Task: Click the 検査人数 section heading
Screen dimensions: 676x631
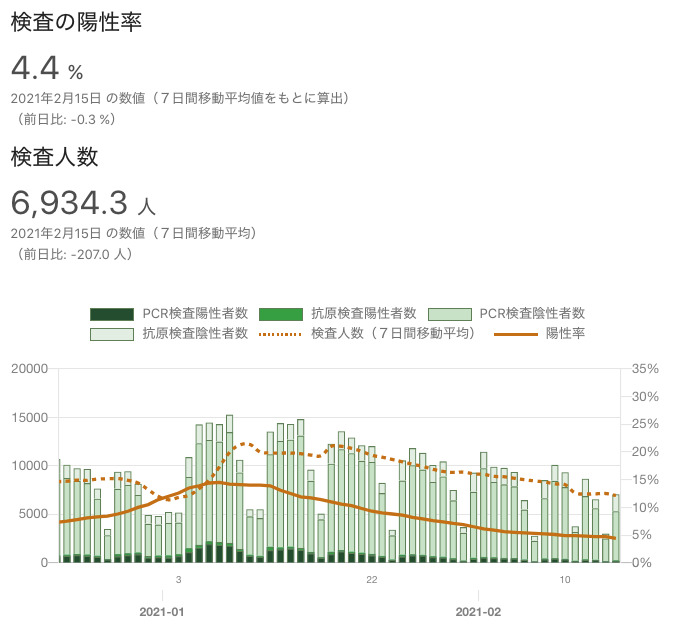Action: [x=54, y=157]
